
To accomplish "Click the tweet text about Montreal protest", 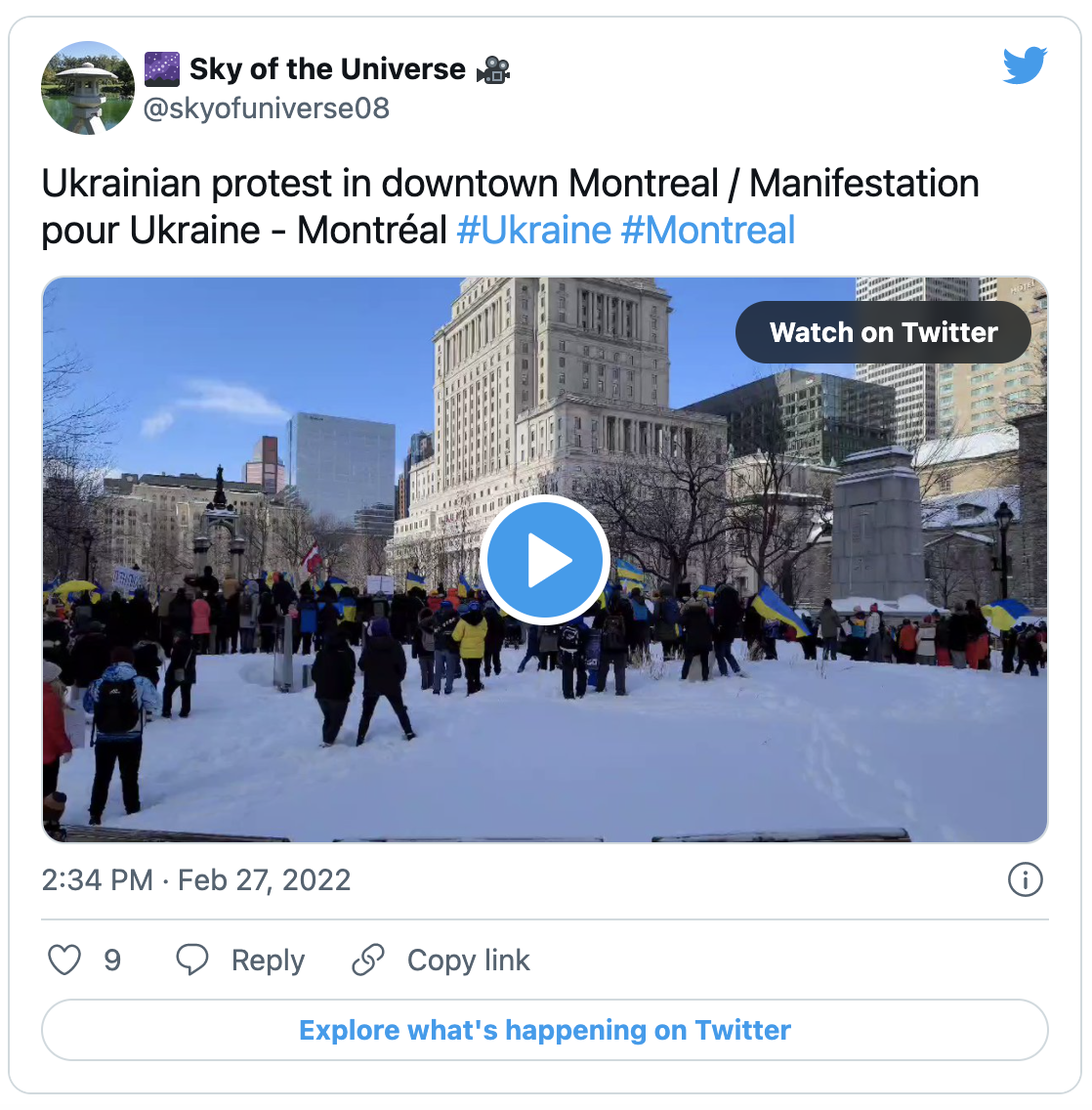I will coord(510,207).
